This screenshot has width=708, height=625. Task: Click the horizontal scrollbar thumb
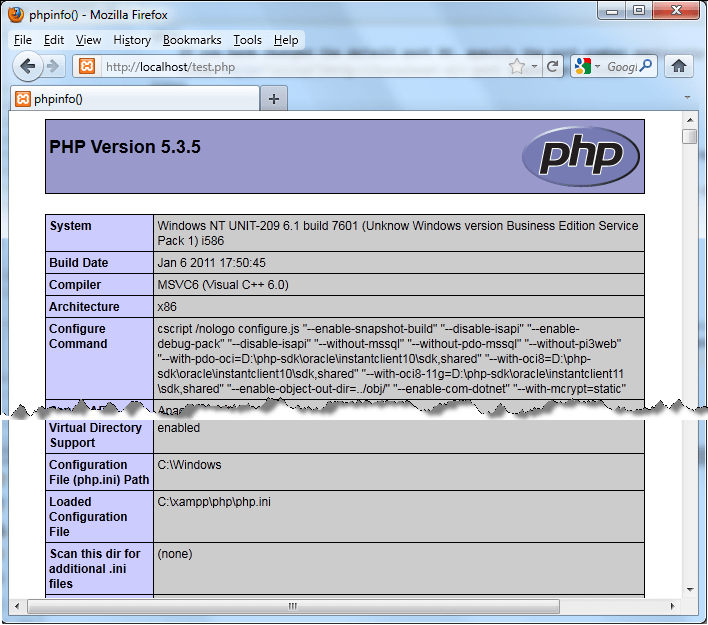pos(293,606)
